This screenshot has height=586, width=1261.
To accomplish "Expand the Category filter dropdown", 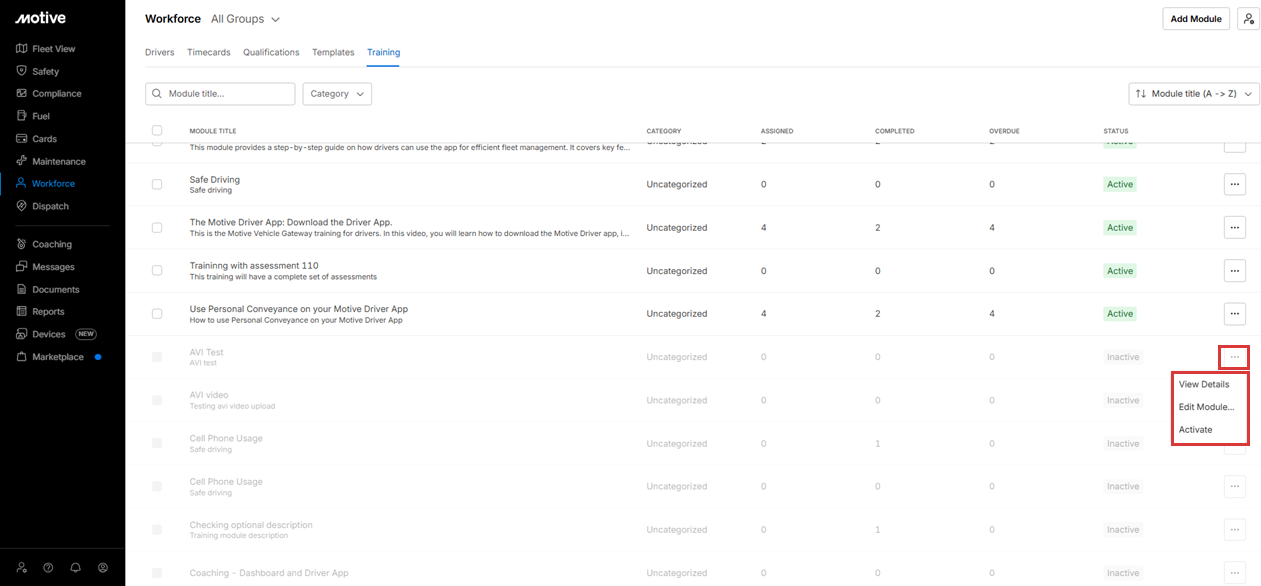I will click(x=337, y=94).
